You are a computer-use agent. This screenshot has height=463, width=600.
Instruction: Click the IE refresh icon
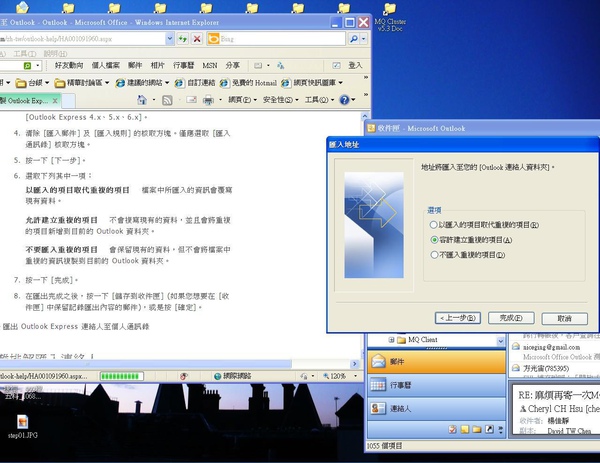(183, 39)
